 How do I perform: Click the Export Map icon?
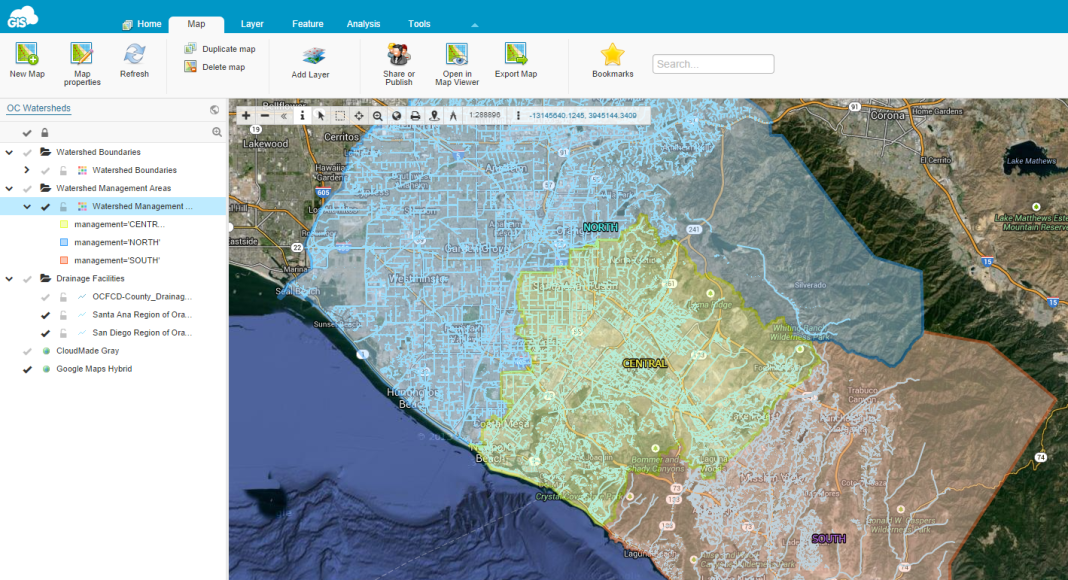[x=516, y=54]
